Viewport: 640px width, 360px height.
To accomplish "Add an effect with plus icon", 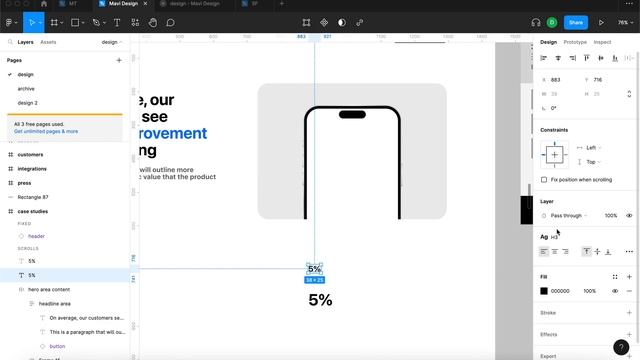I will click(629, 334).
